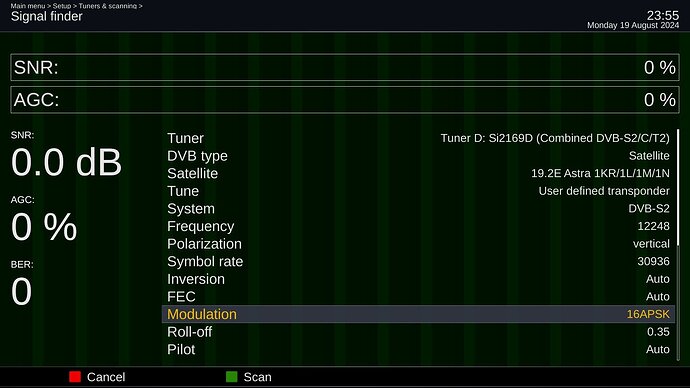
Task: Click the red Cancel button icon
Action: pos(75,377)
